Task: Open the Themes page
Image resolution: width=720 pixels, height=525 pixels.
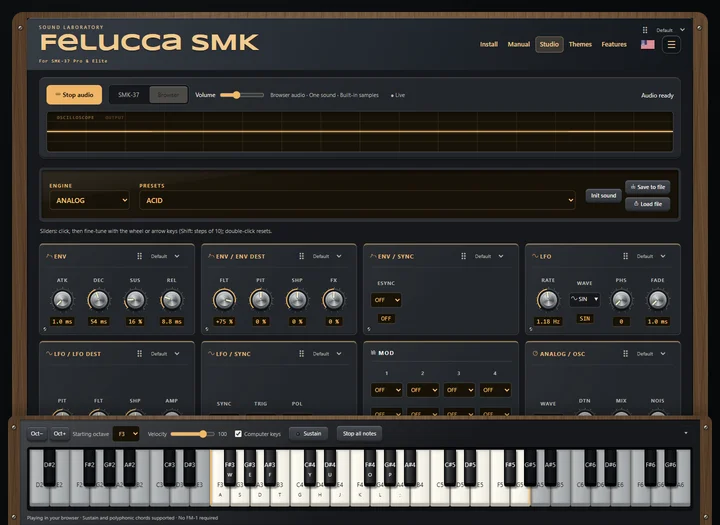Action: (x=580, y=45)
